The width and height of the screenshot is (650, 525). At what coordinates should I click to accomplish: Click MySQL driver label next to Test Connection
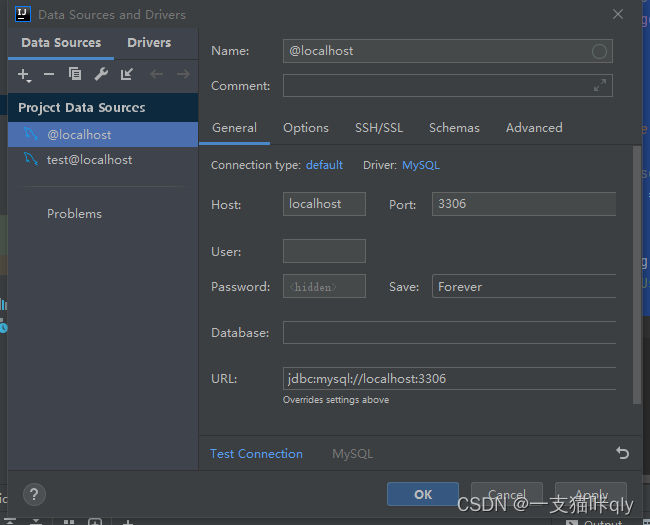(x=352, y=454)
